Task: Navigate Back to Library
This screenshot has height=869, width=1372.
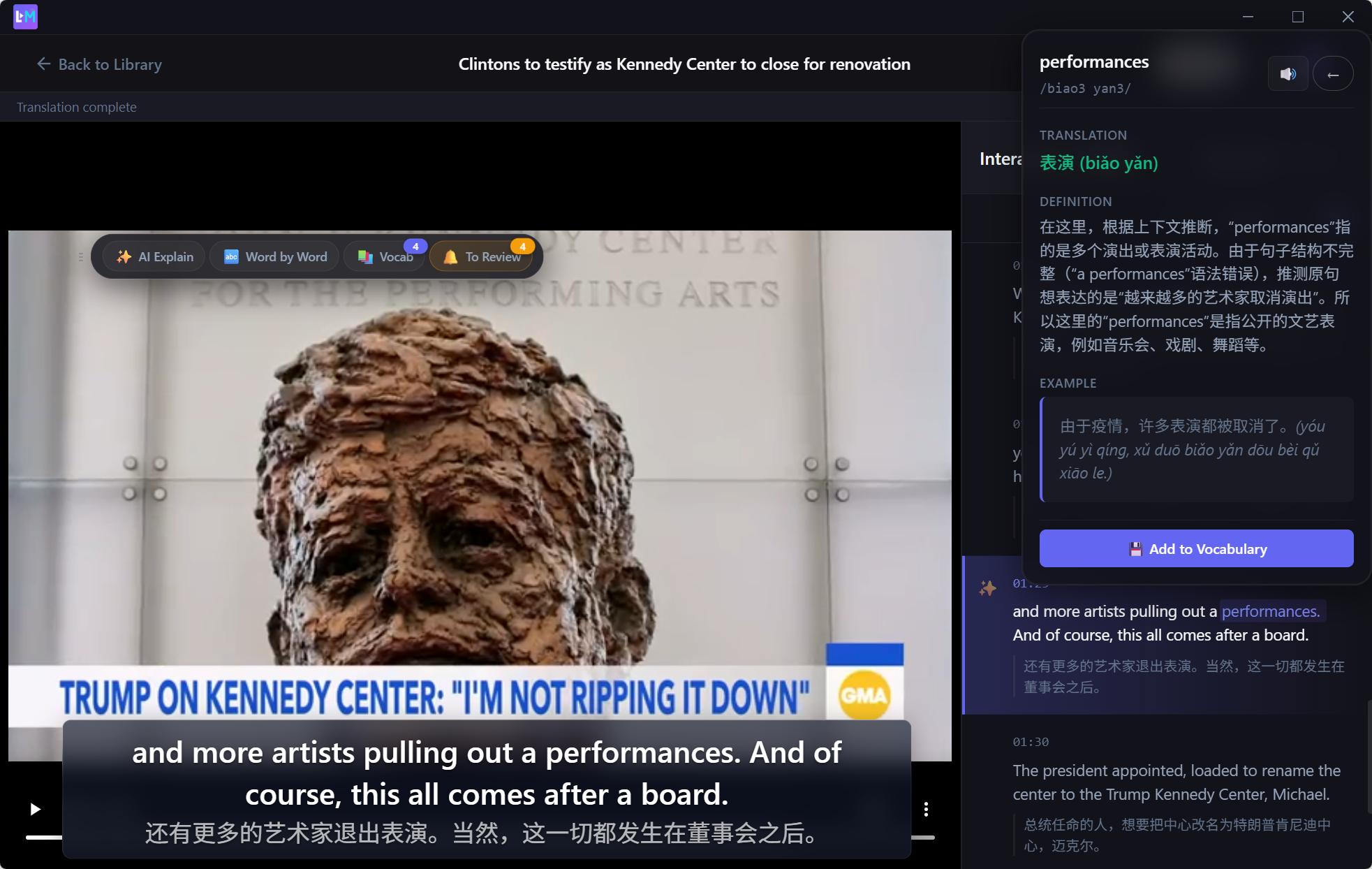Action: point(98,64)
